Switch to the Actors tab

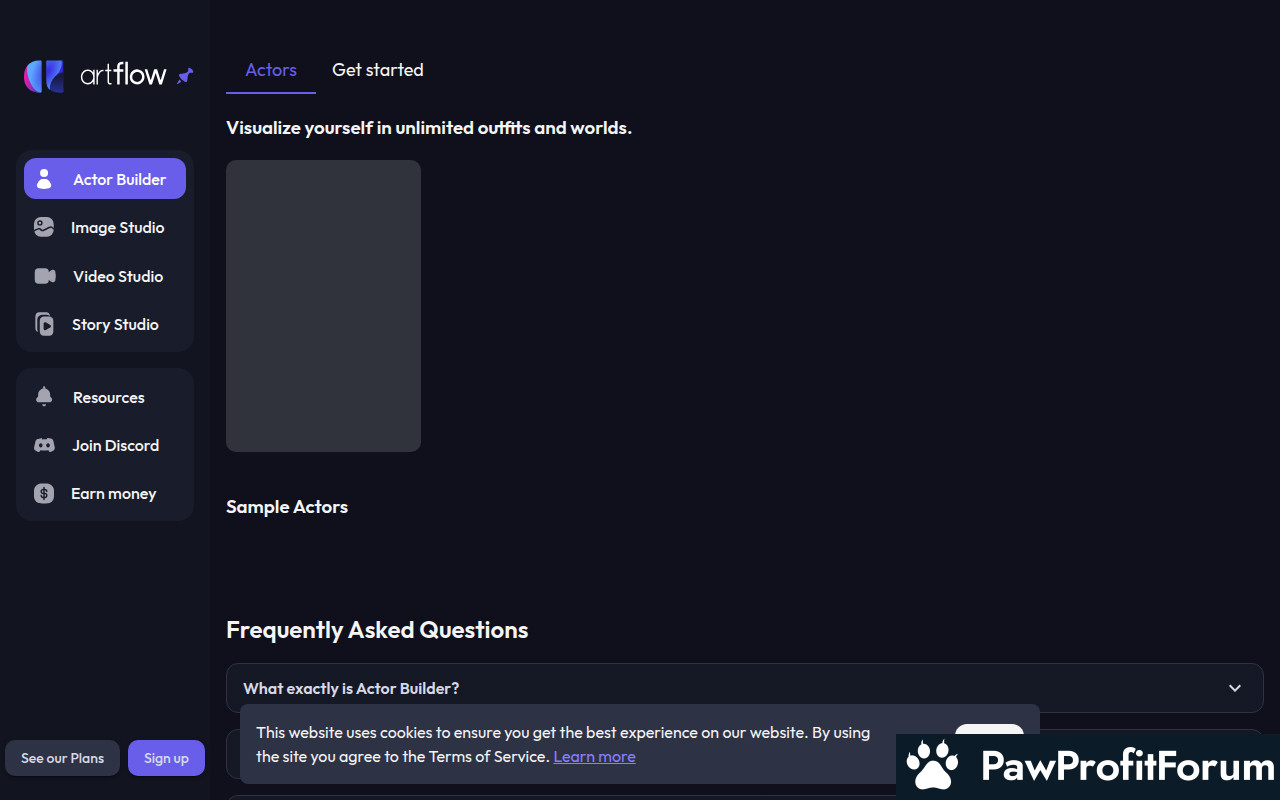click(x=271, y=70)
